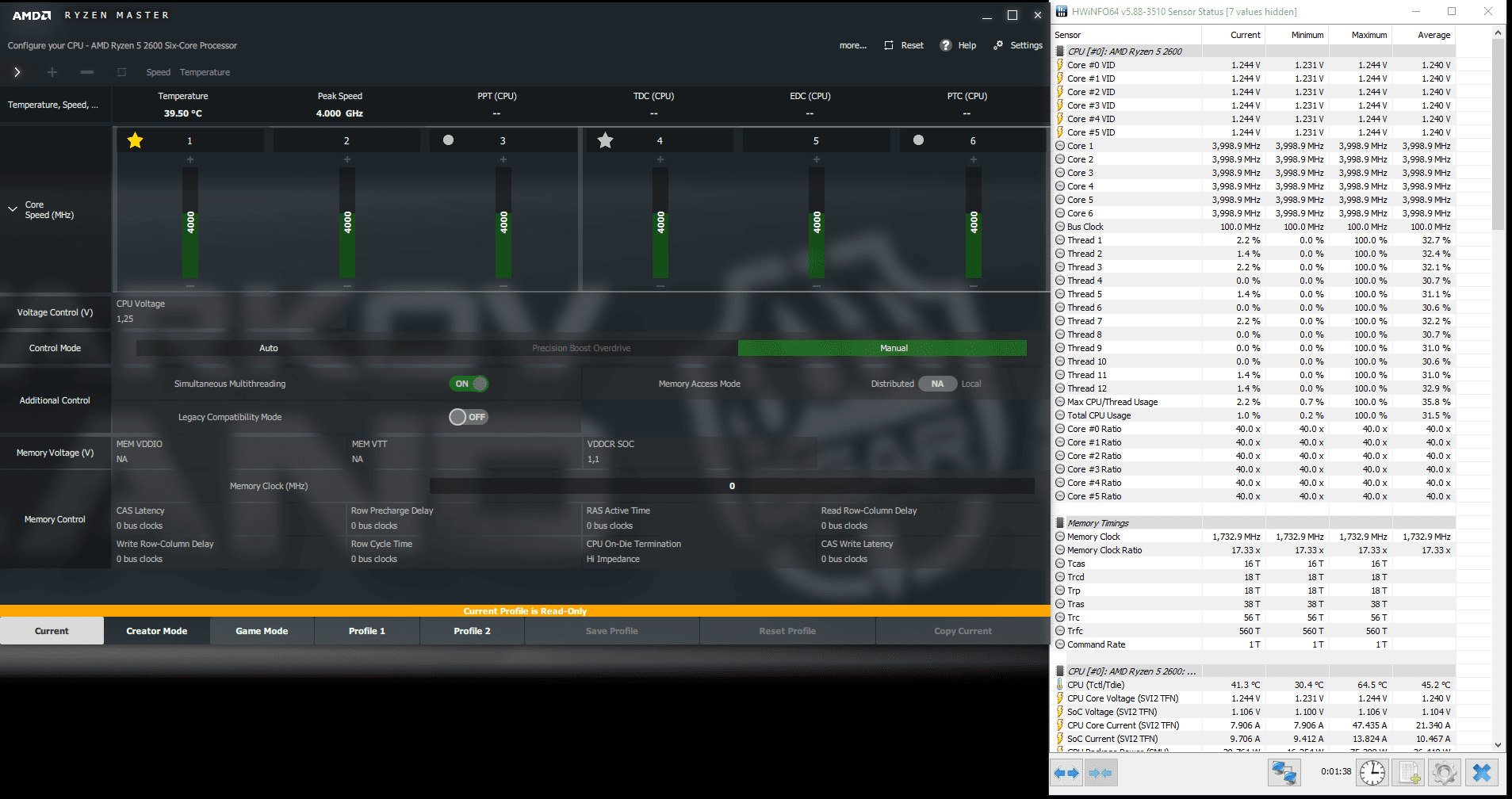The width and height of the screenshot is (1512, 799).
Task: Collapse the Core Speed (MHz) section
Action: click(x=13, y=209)
